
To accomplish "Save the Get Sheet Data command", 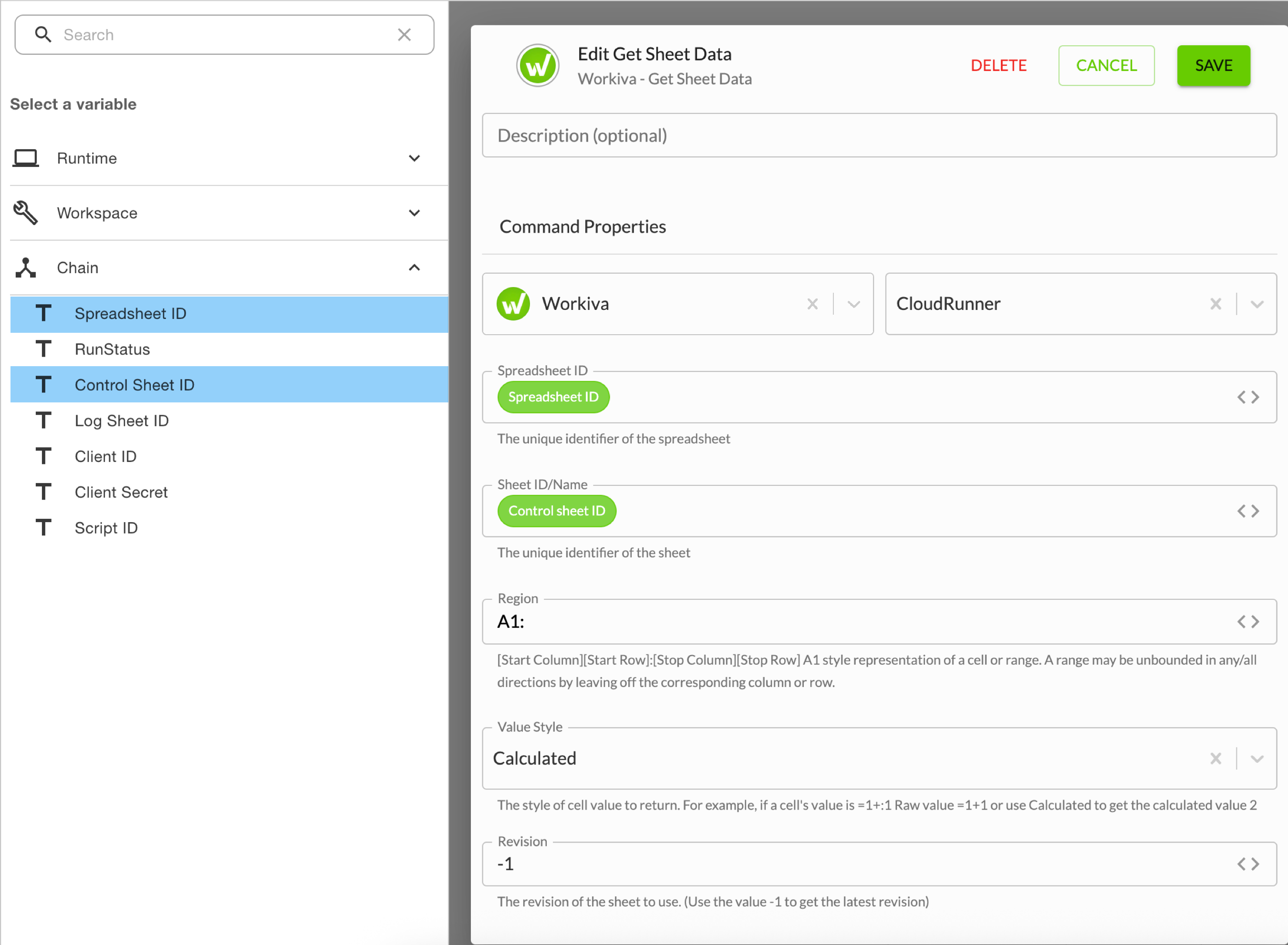I will (1213, 66).
